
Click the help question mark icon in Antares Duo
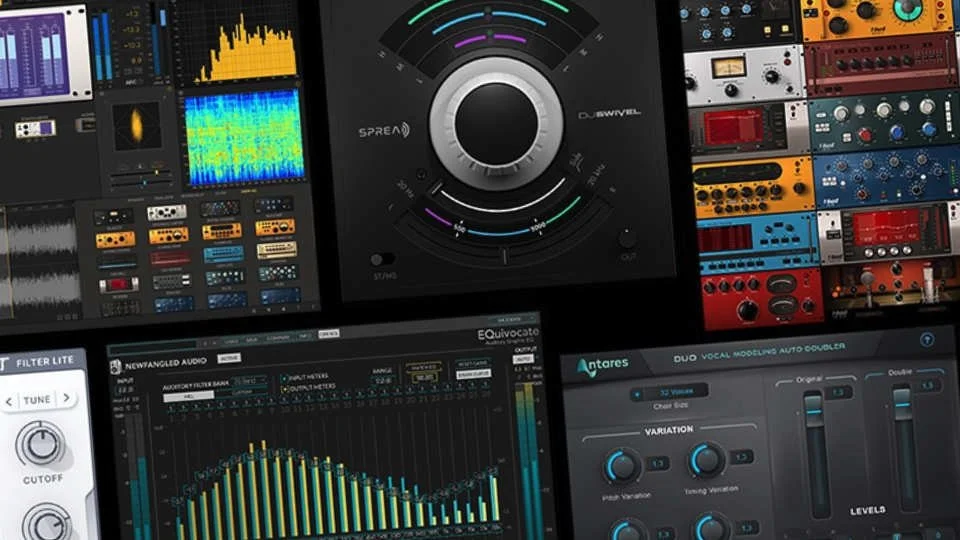click(926, 339)
